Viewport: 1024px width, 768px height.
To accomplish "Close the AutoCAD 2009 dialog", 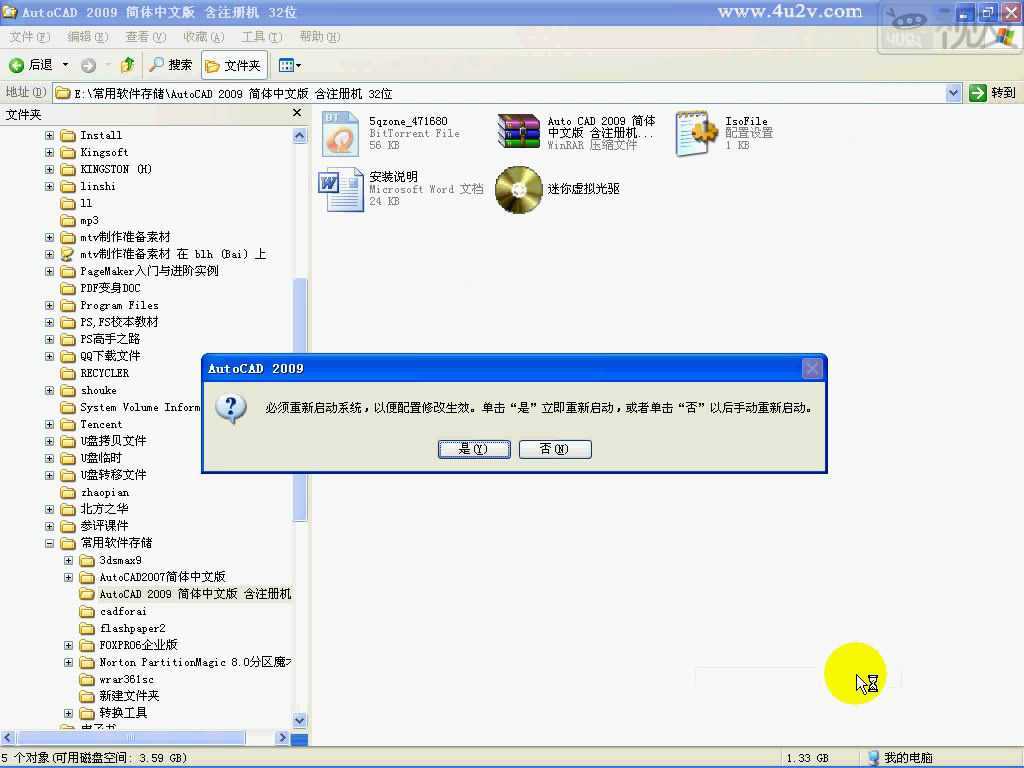I will click(x=812, y=369).
